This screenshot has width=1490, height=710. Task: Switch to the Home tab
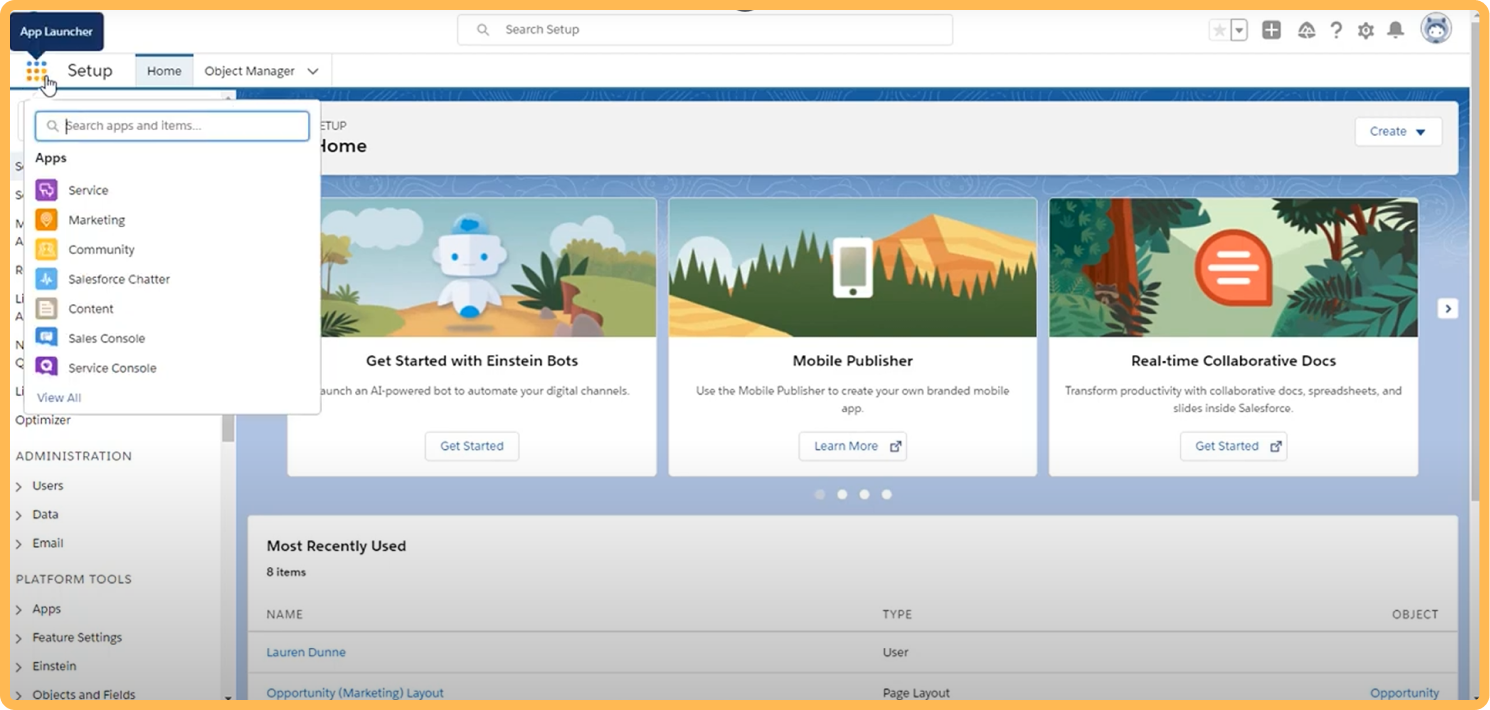pyautogui.click(x=164, y=71)
